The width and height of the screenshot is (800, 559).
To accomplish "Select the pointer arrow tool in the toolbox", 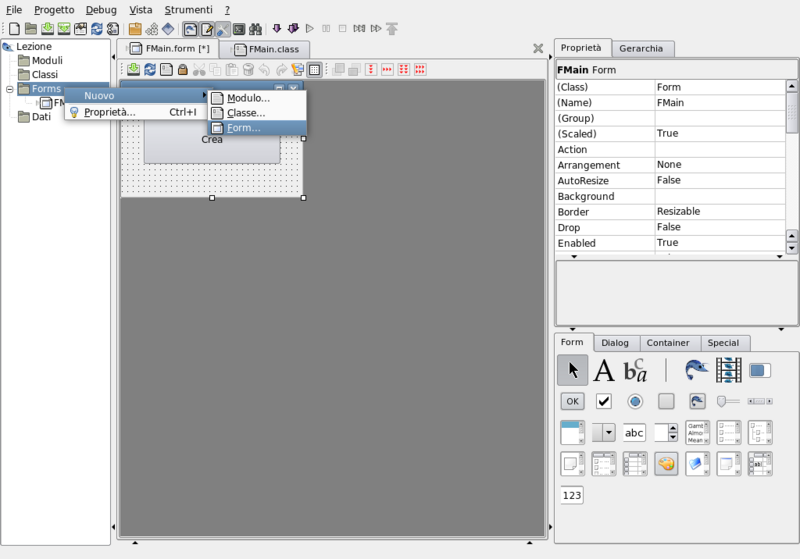I will (x=572, y=370).
